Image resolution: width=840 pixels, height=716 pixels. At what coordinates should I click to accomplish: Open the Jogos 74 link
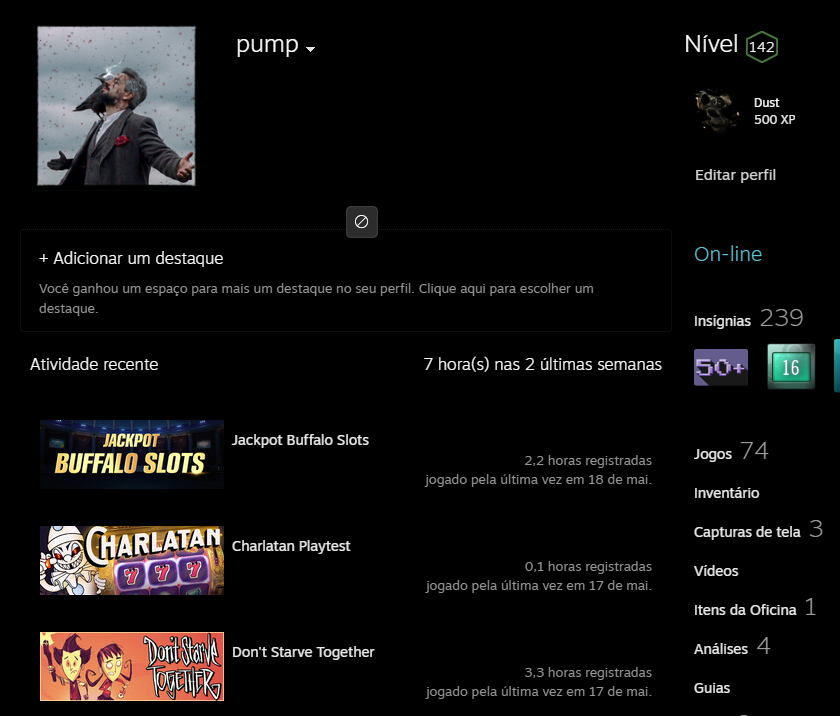731,451
